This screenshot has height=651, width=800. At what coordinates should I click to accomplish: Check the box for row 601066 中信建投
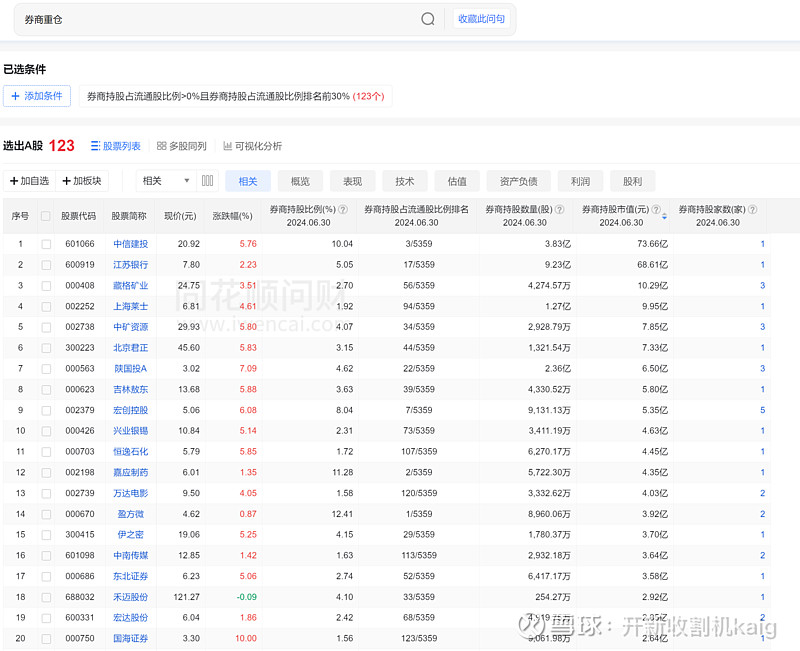pos(46,244)
